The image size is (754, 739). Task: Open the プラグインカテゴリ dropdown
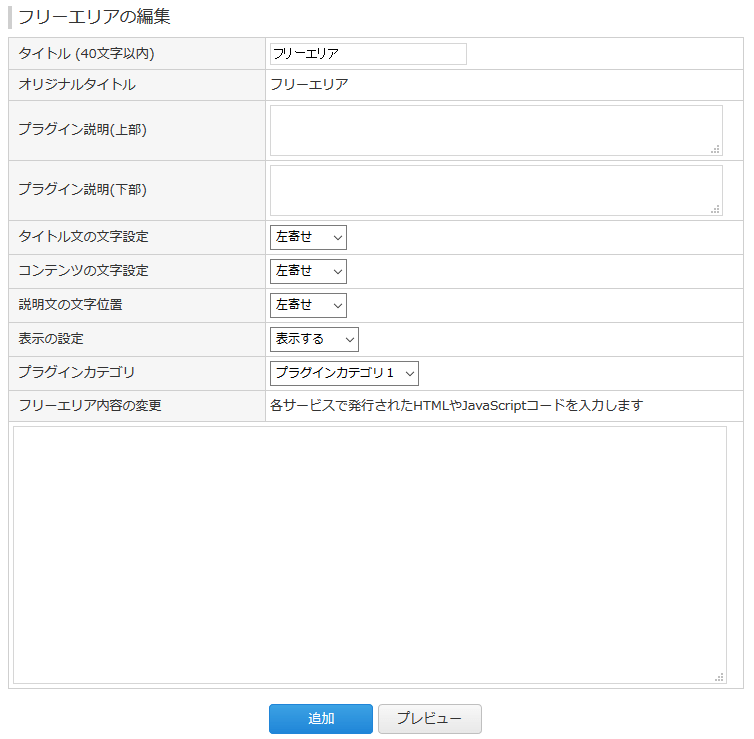(344, 374)
